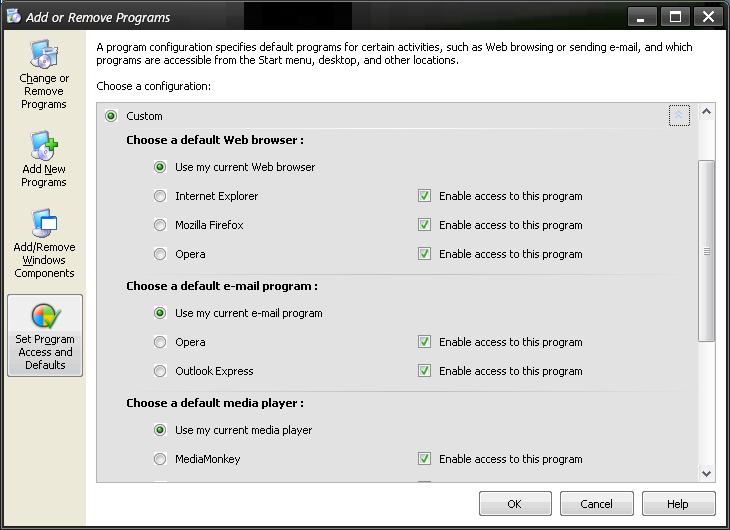The height and width of the screenshot is (530, 730).
Task: Select the Custom configuration radio button
Action: click(111, 116)
